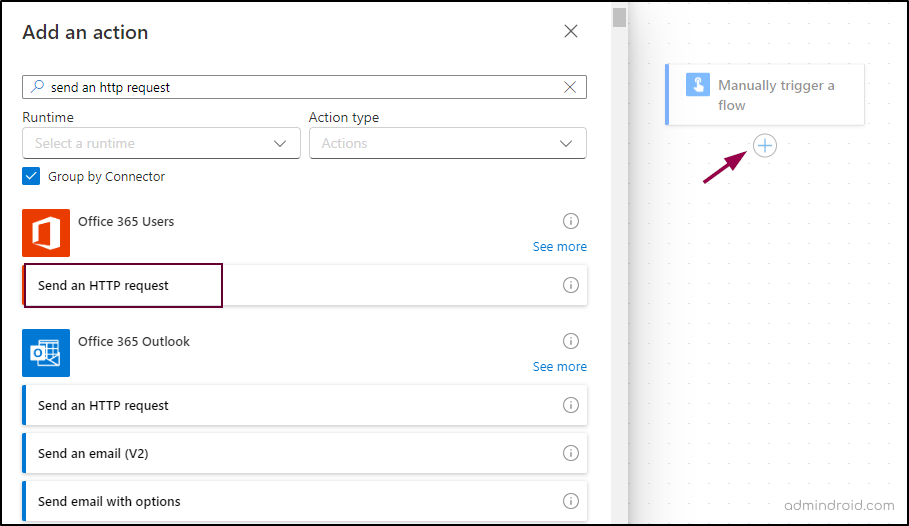Expand the Runtime dropdown
The image size is (909, 526).
pos(161,143)
